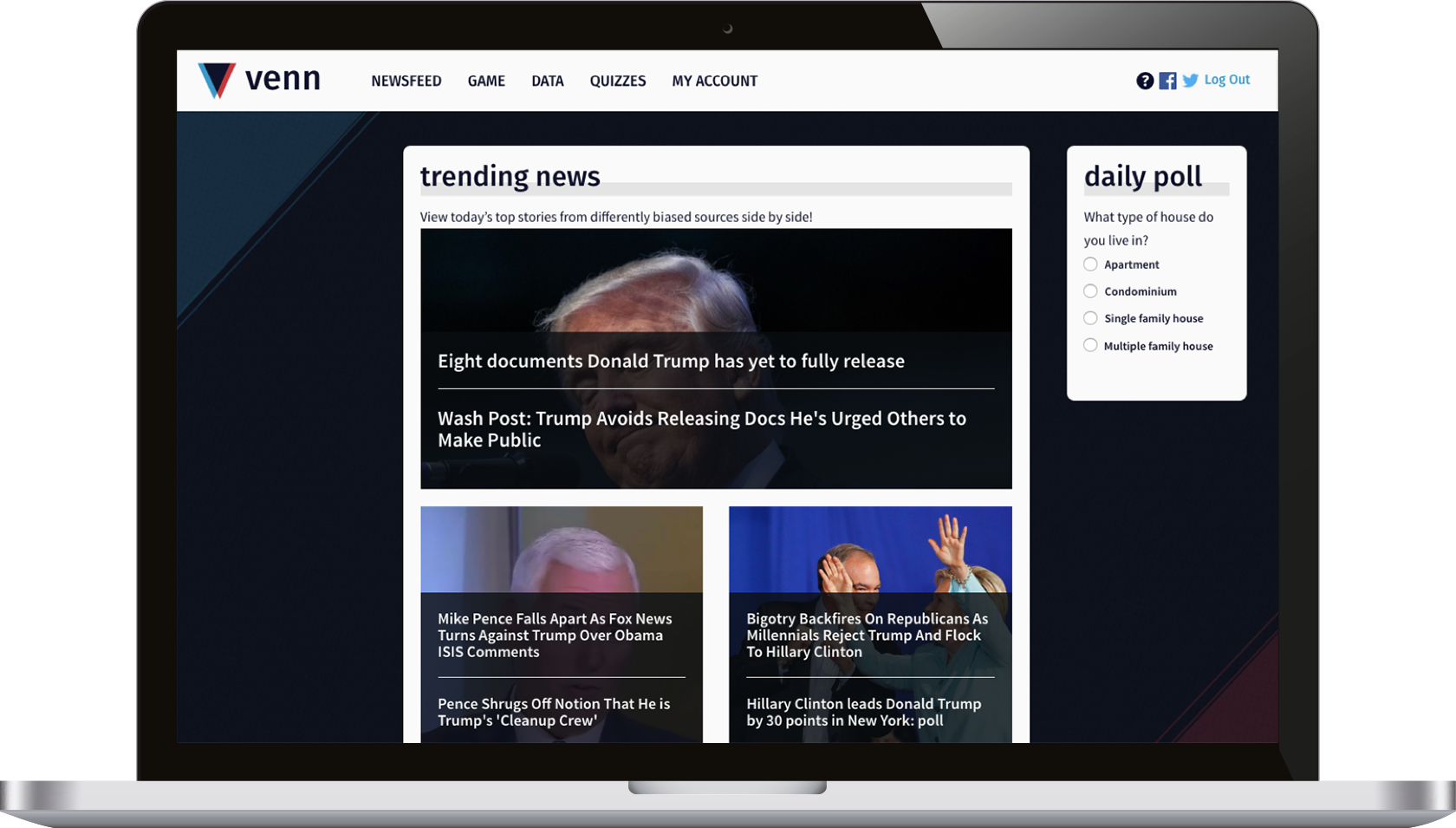Viewport: 1456px width, 828px height.
Task: Open the DATA menu item
Action: [x=548, y=81]
